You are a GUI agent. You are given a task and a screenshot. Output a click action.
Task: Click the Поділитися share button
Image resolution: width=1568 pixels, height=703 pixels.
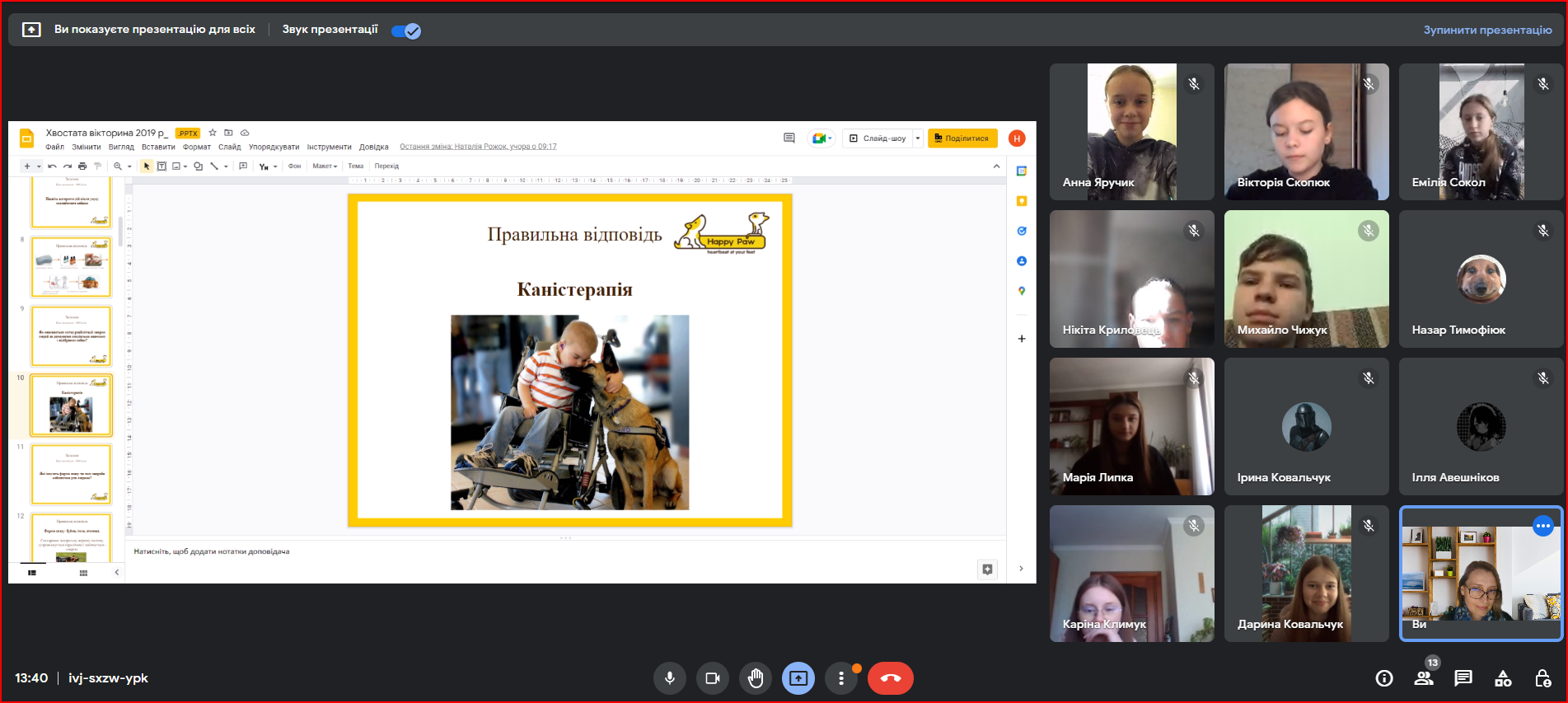point(962,138)
